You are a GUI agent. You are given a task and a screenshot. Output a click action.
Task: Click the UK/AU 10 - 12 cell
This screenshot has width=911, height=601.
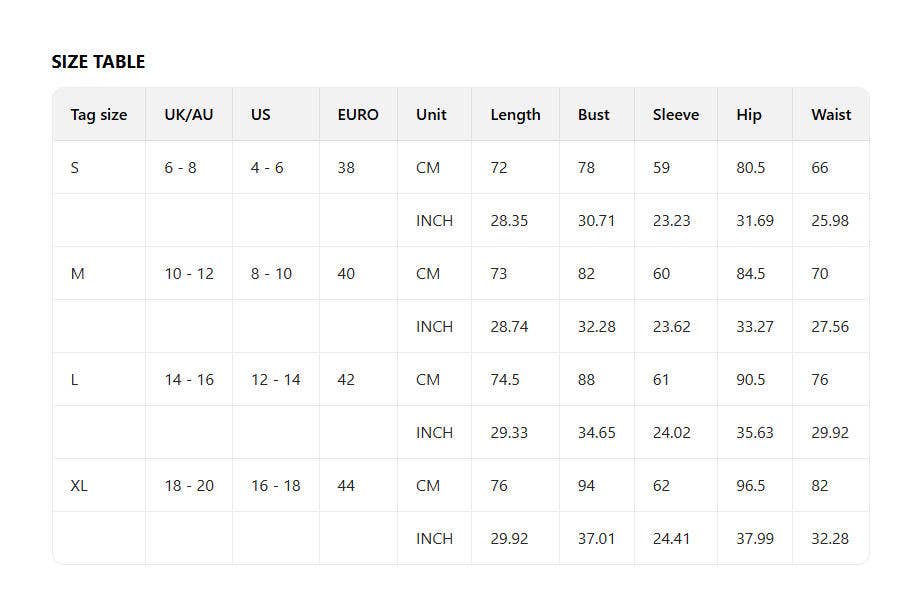coord(189,274)
